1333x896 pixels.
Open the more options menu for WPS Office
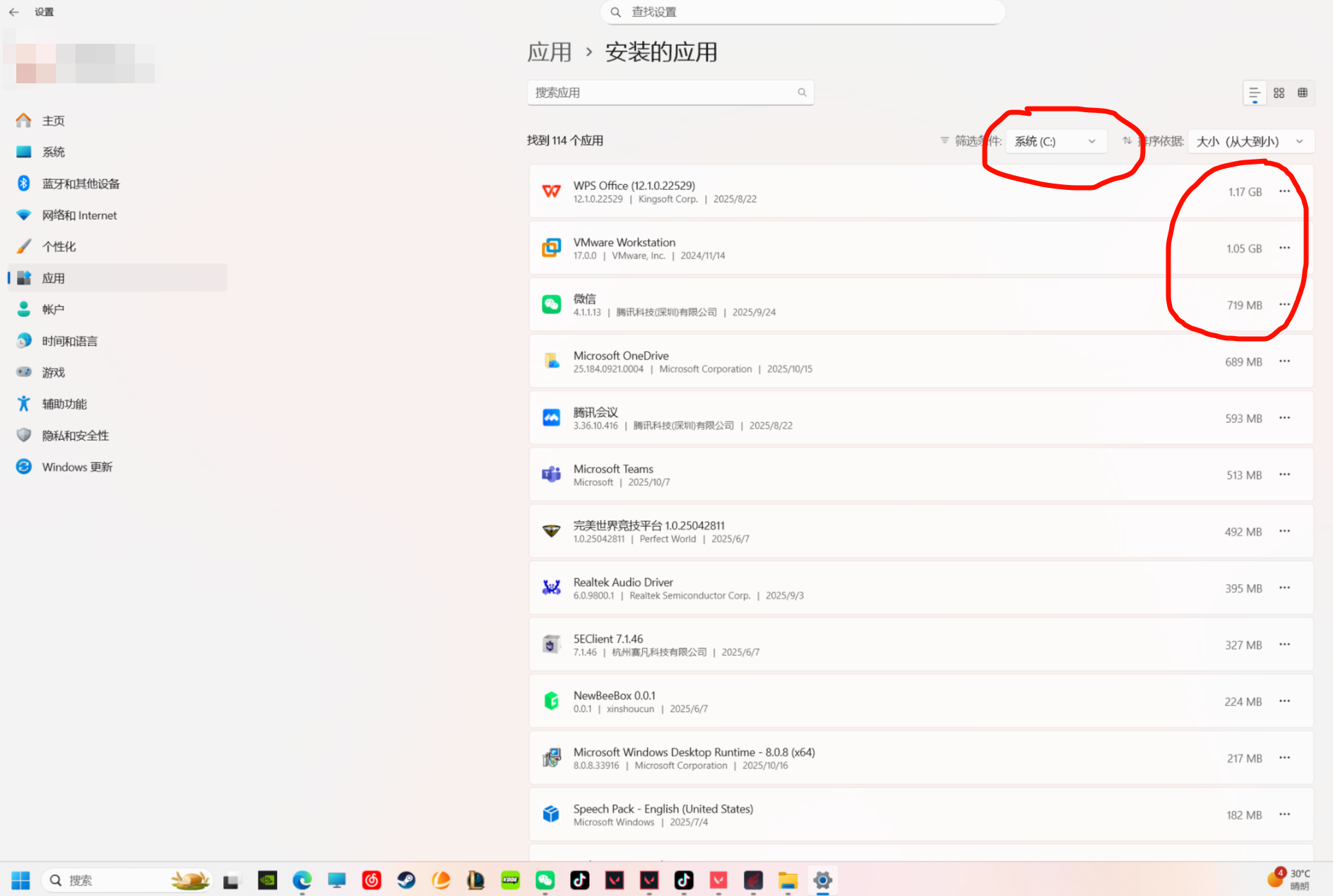pos(1284,191)
